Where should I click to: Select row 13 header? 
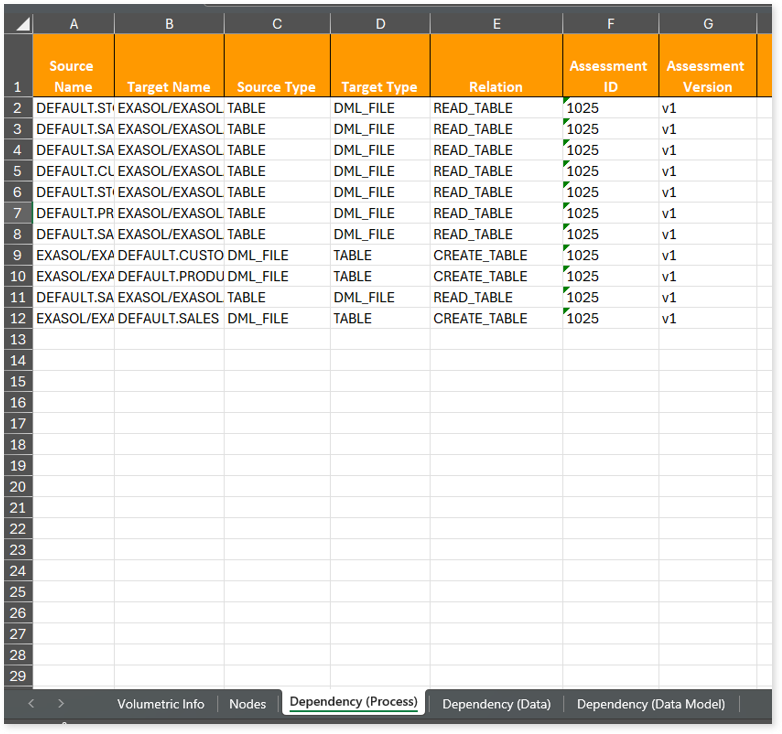[x=17, y=339]
